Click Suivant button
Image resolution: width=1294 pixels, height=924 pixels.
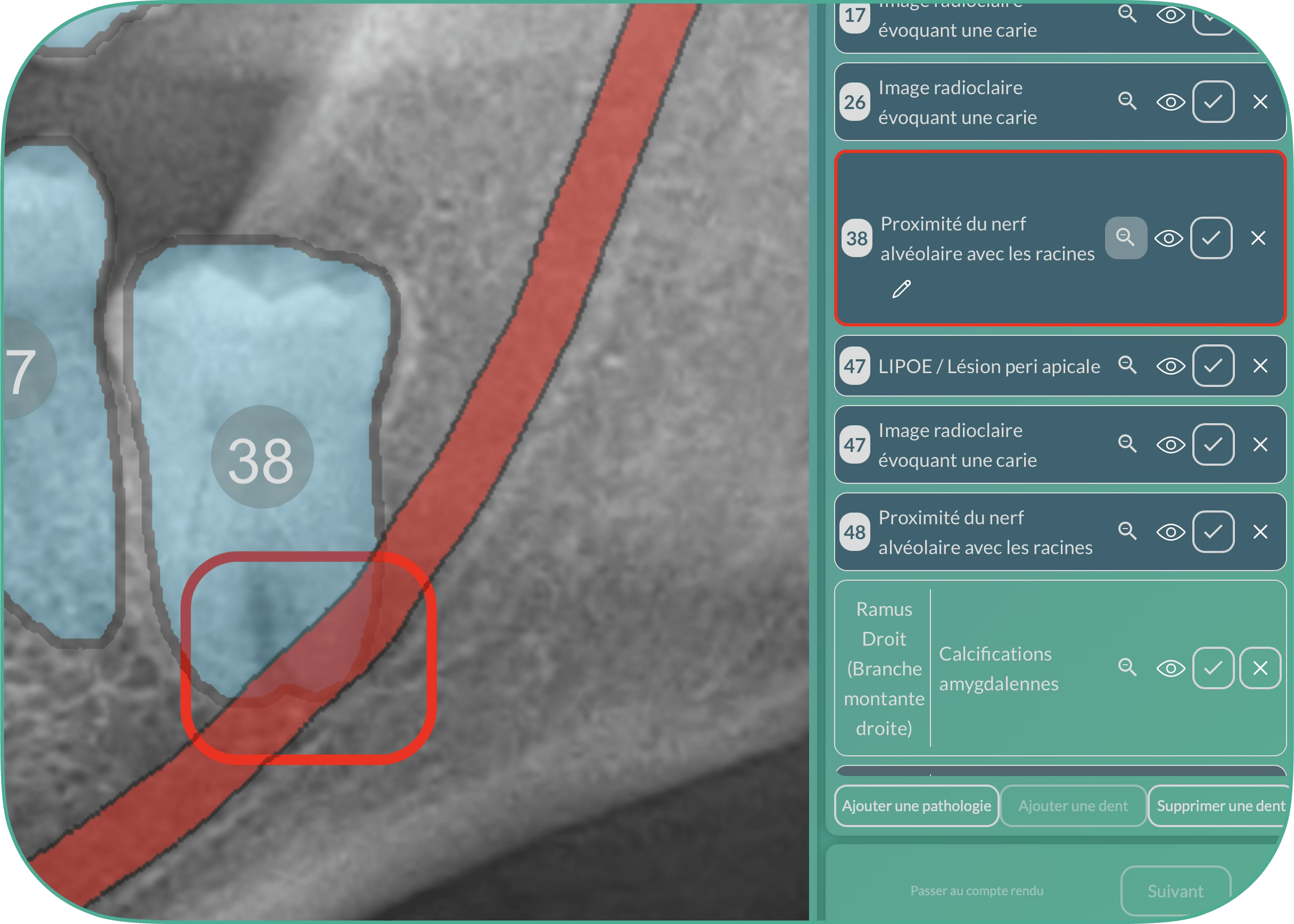(1175, 890)
